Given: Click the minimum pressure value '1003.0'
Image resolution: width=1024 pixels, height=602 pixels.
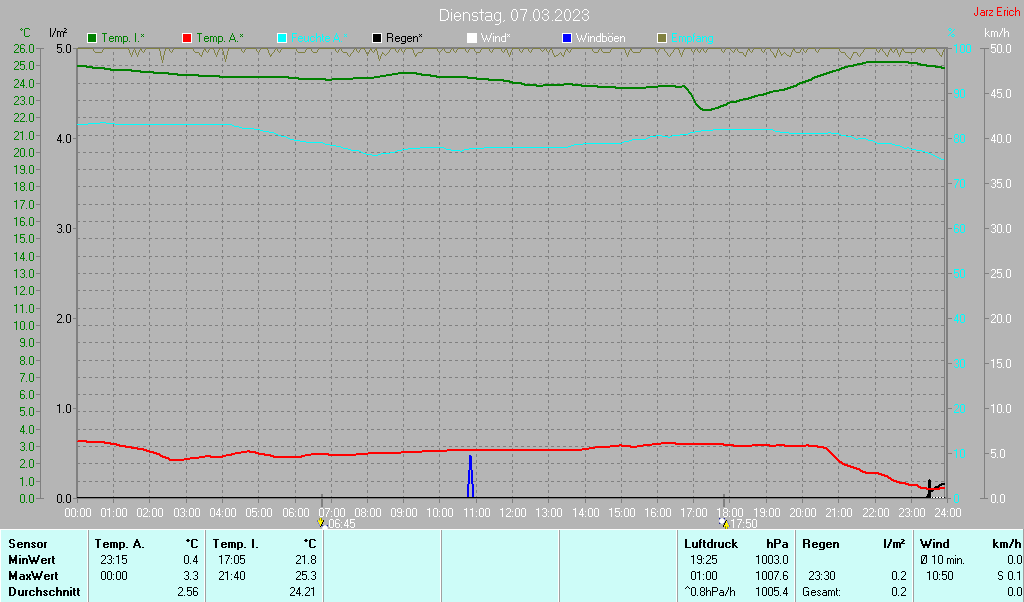Looking at the screenshot, I should click(771, 560).
